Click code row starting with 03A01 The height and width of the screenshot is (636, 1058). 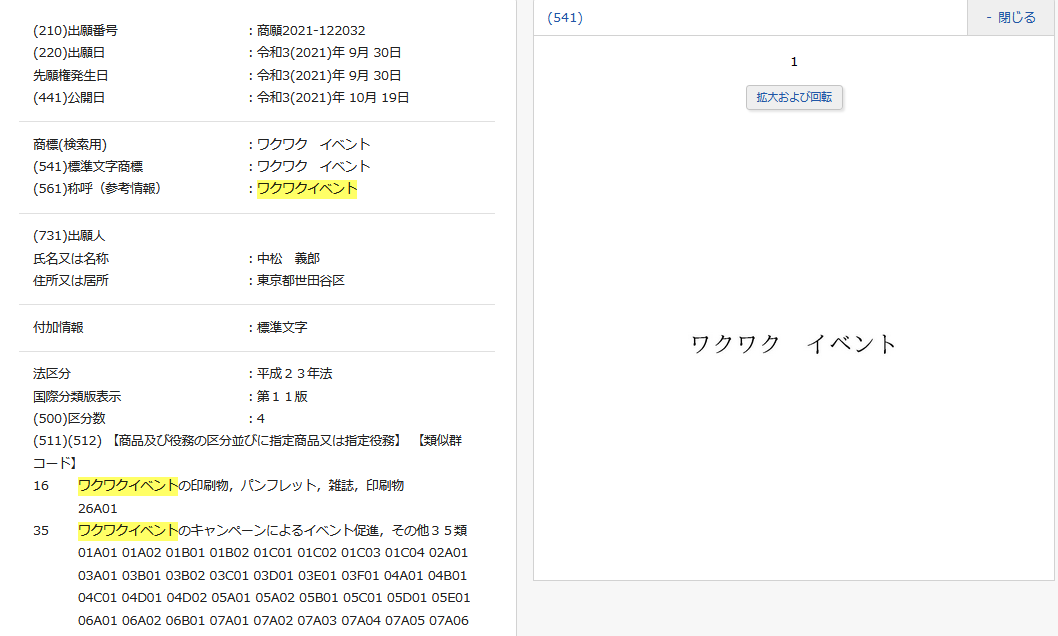[273, 576]
